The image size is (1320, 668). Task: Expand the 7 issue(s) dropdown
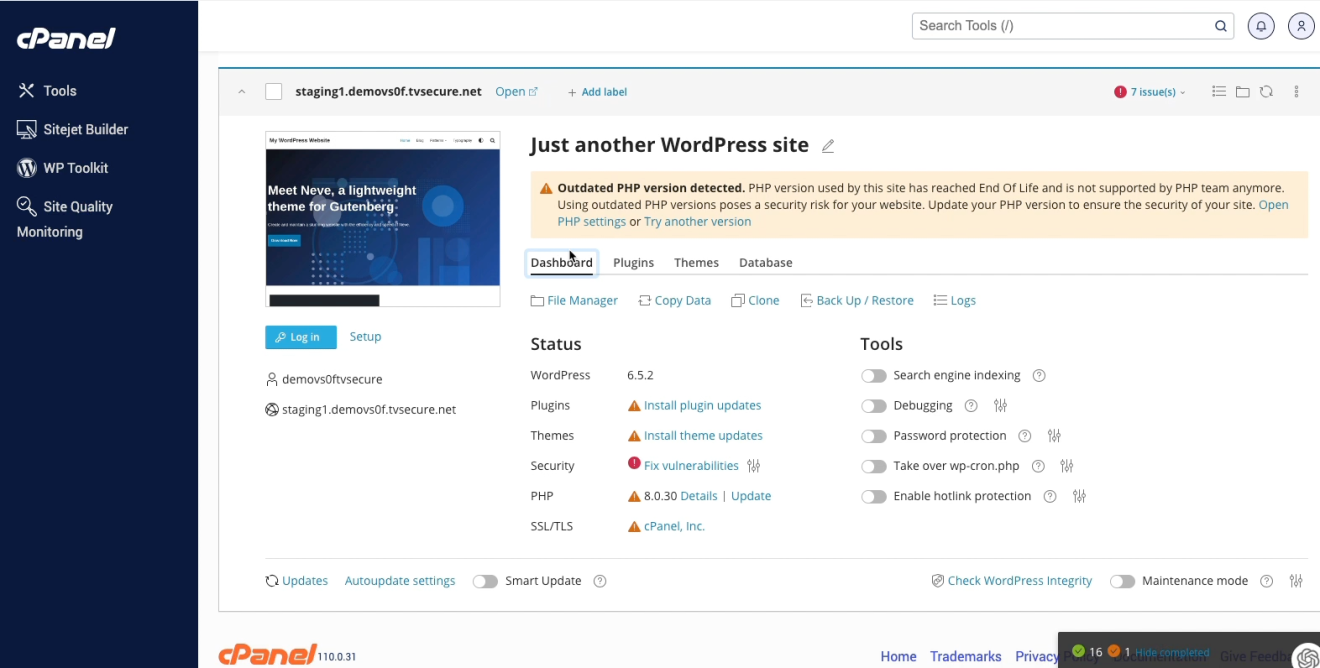[x=1149, y=91]
